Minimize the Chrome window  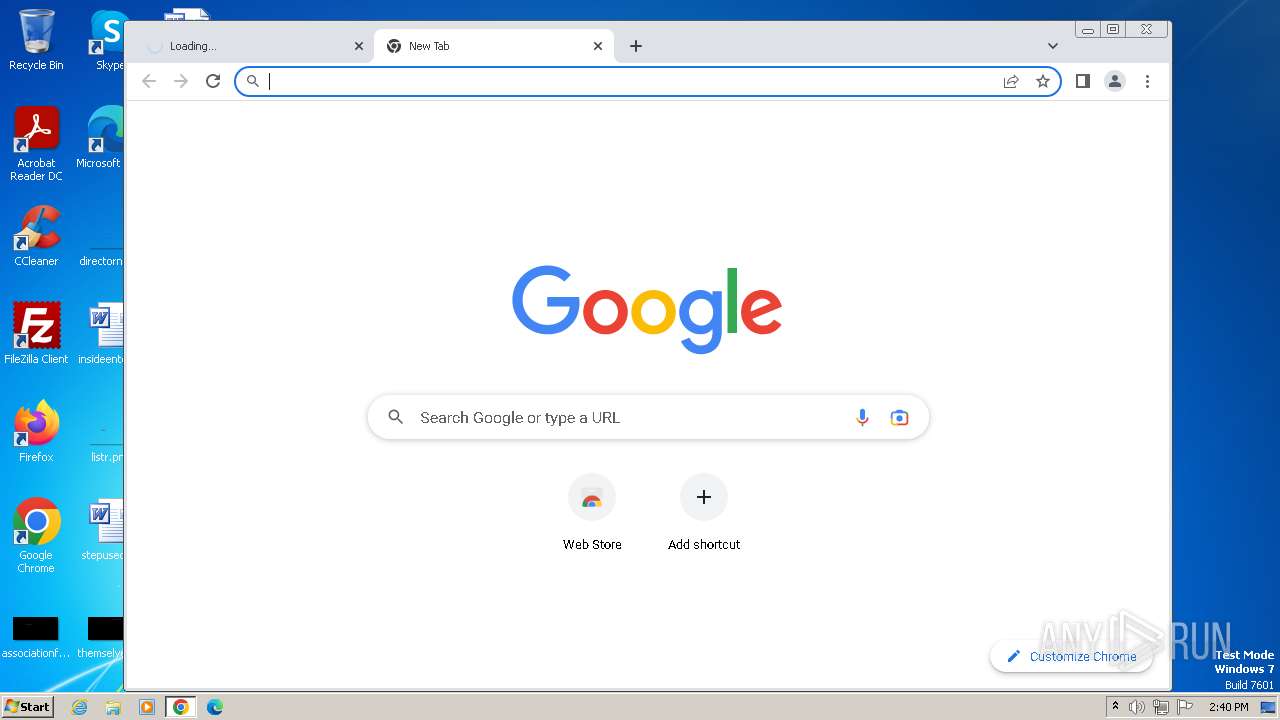pos(1088,29)
